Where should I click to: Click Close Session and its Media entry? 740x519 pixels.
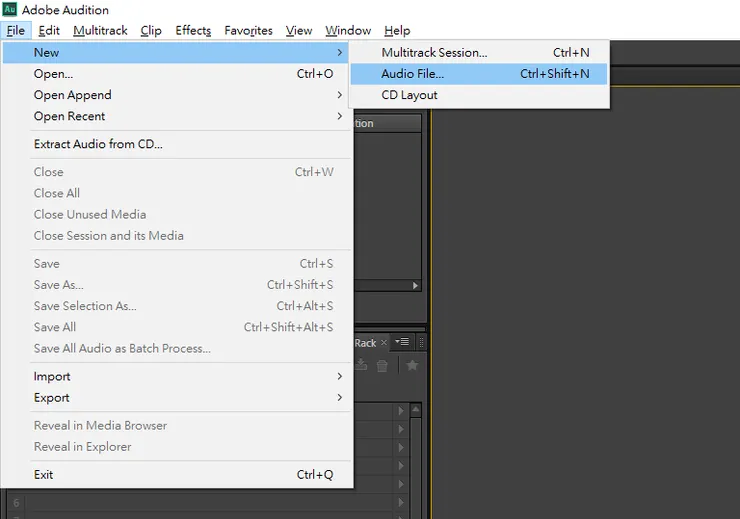177,235
